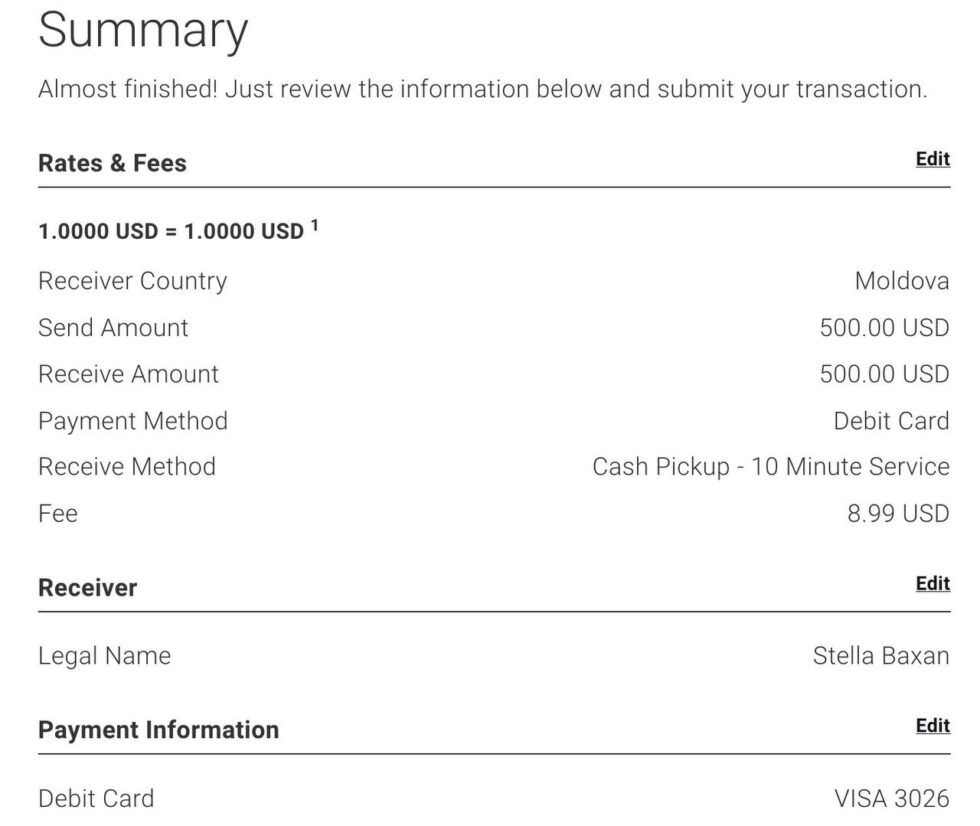Click the Receive Amount label

128,374
